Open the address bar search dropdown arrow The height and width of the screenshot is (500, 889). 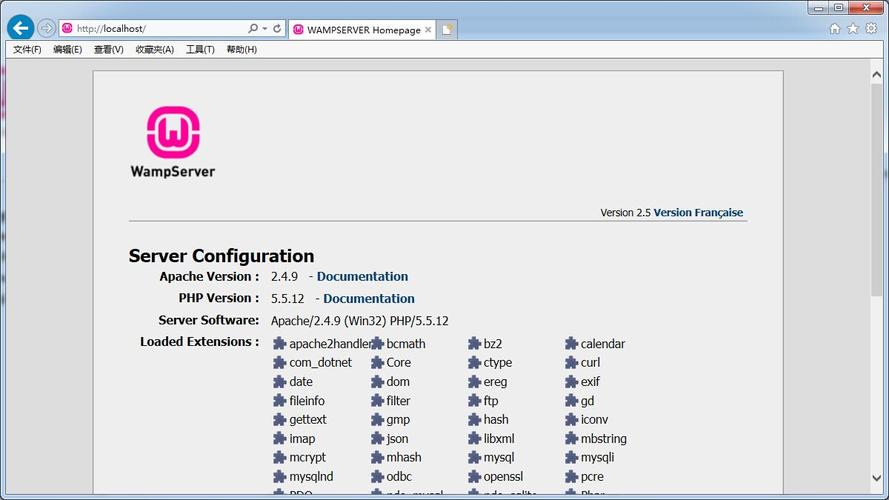[x=265, y=28]
